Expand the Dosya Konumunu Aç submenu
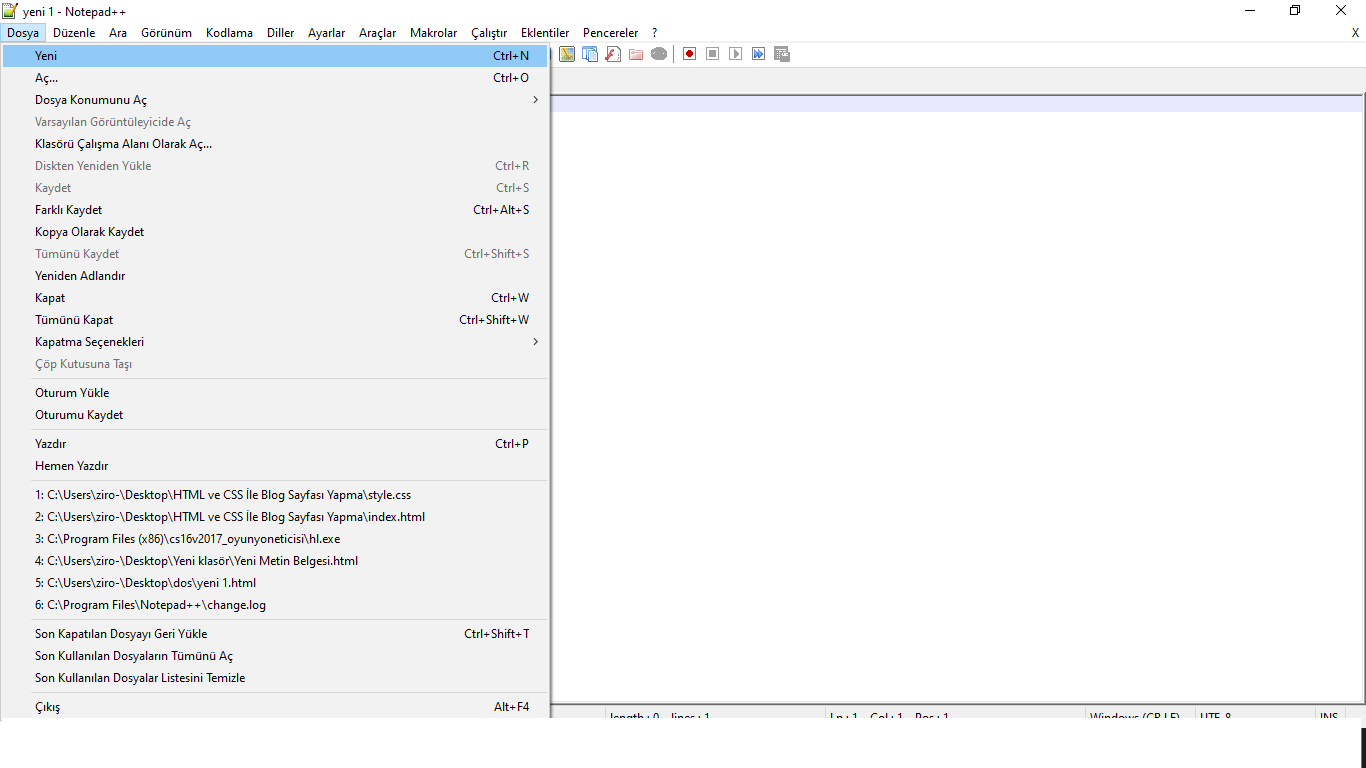The width and height of the screenshot is (1366, 768). (x=275, y=100)
